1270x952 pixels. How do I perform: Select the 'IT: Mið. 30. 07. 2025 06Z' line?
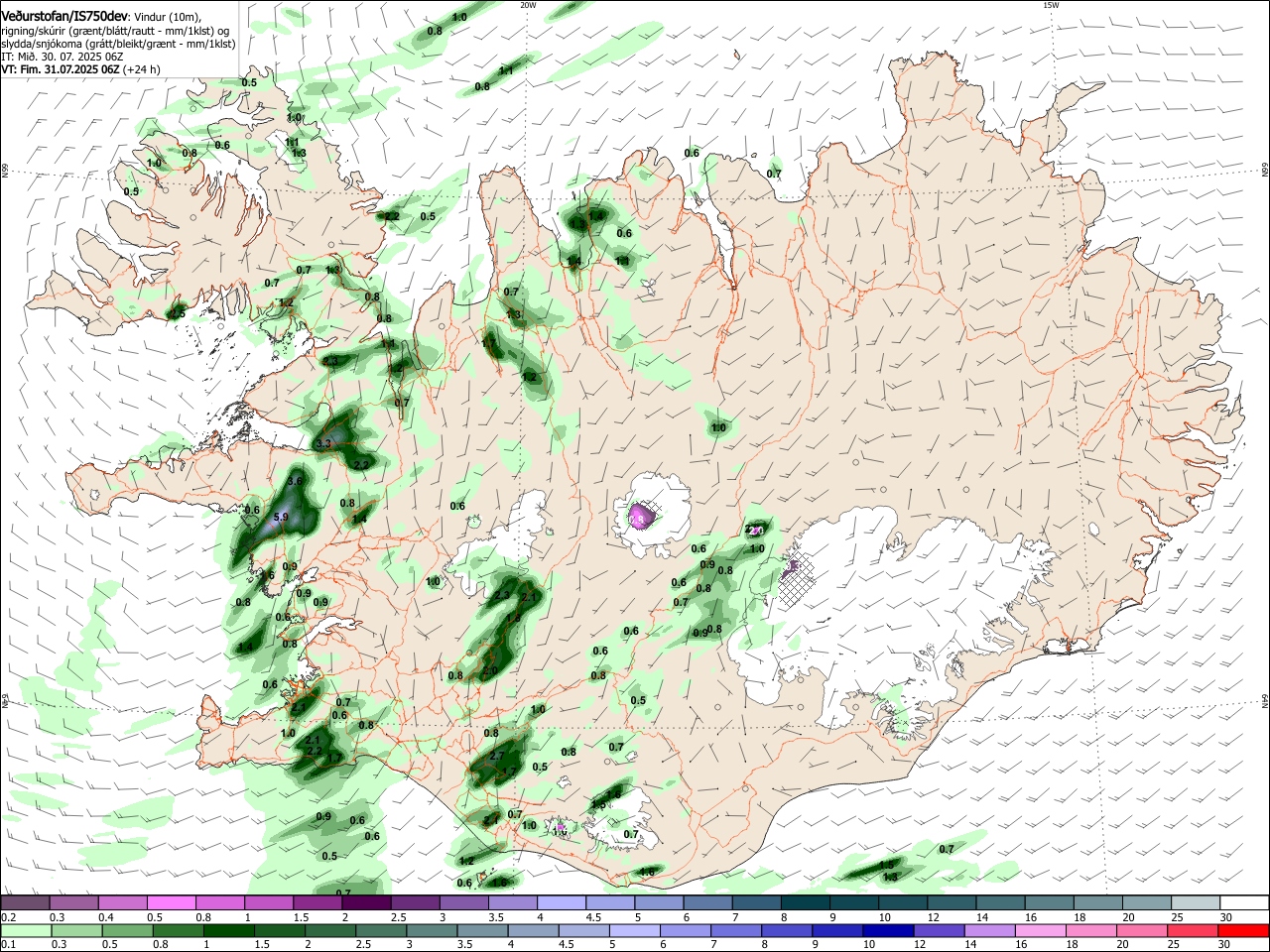coord(62,57)
